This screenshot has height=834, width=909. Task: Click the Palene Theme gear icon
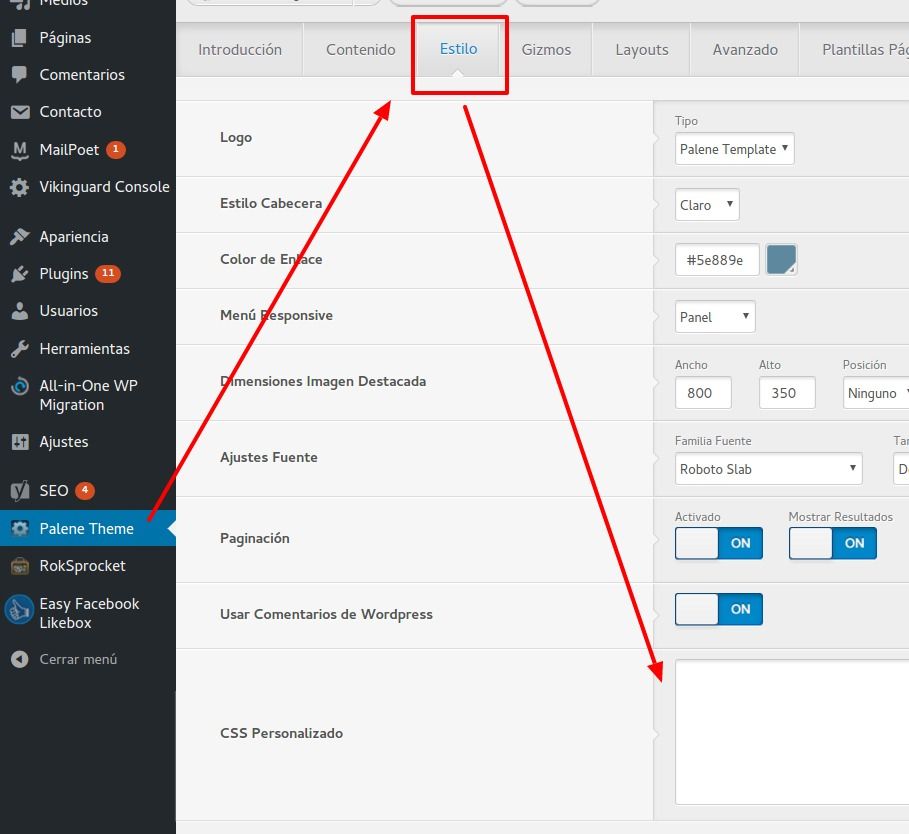(x=19, y=529)
